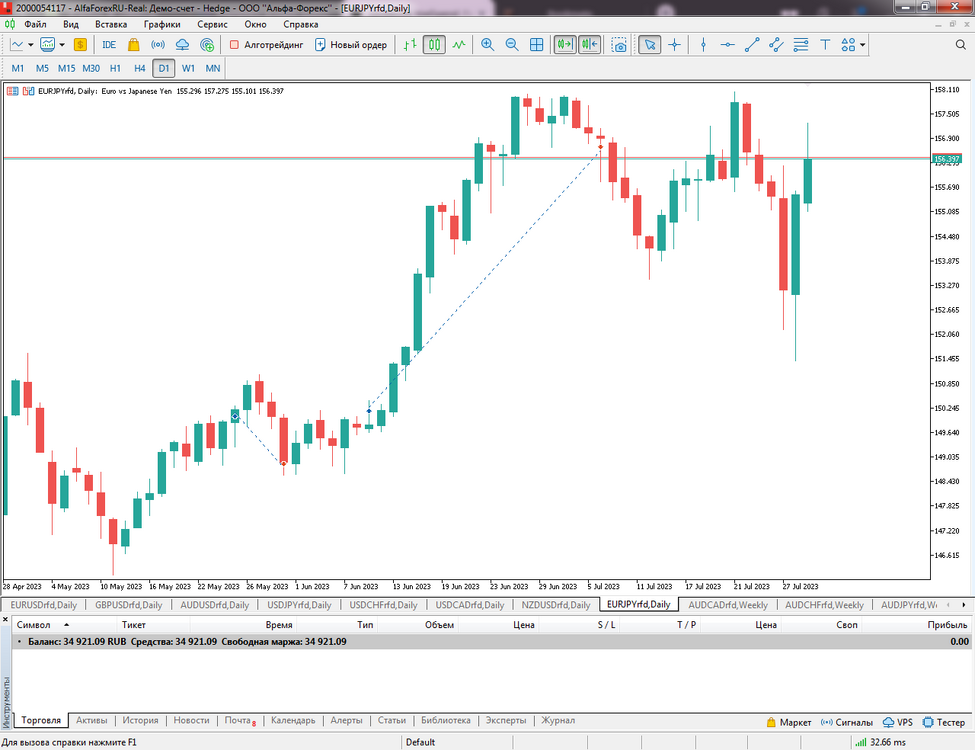
Task: Open the shapes objects icon
Action: (x=848, y=45)
